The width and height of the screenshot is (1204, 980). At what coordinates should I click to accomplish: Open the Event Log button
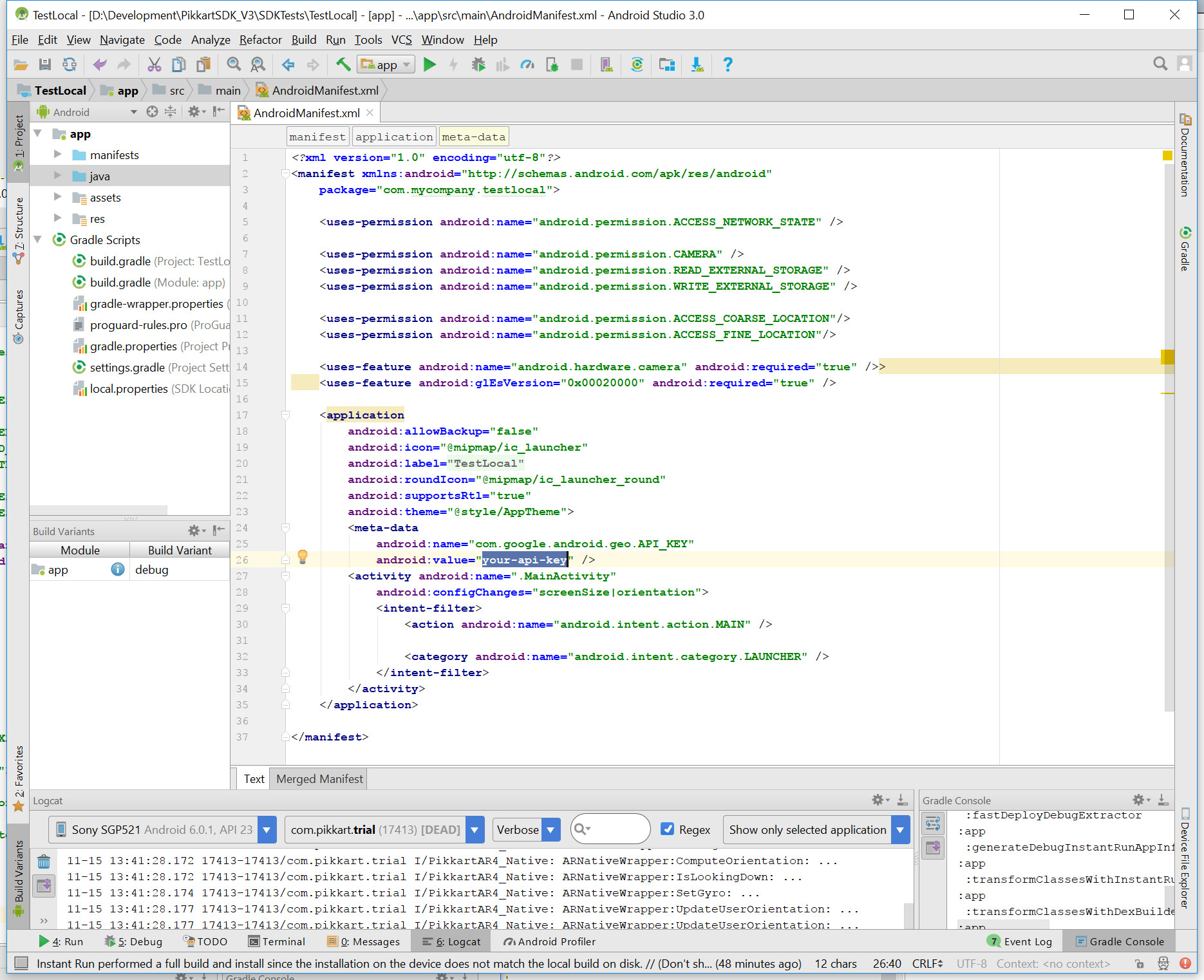(x=1020, y=941)
